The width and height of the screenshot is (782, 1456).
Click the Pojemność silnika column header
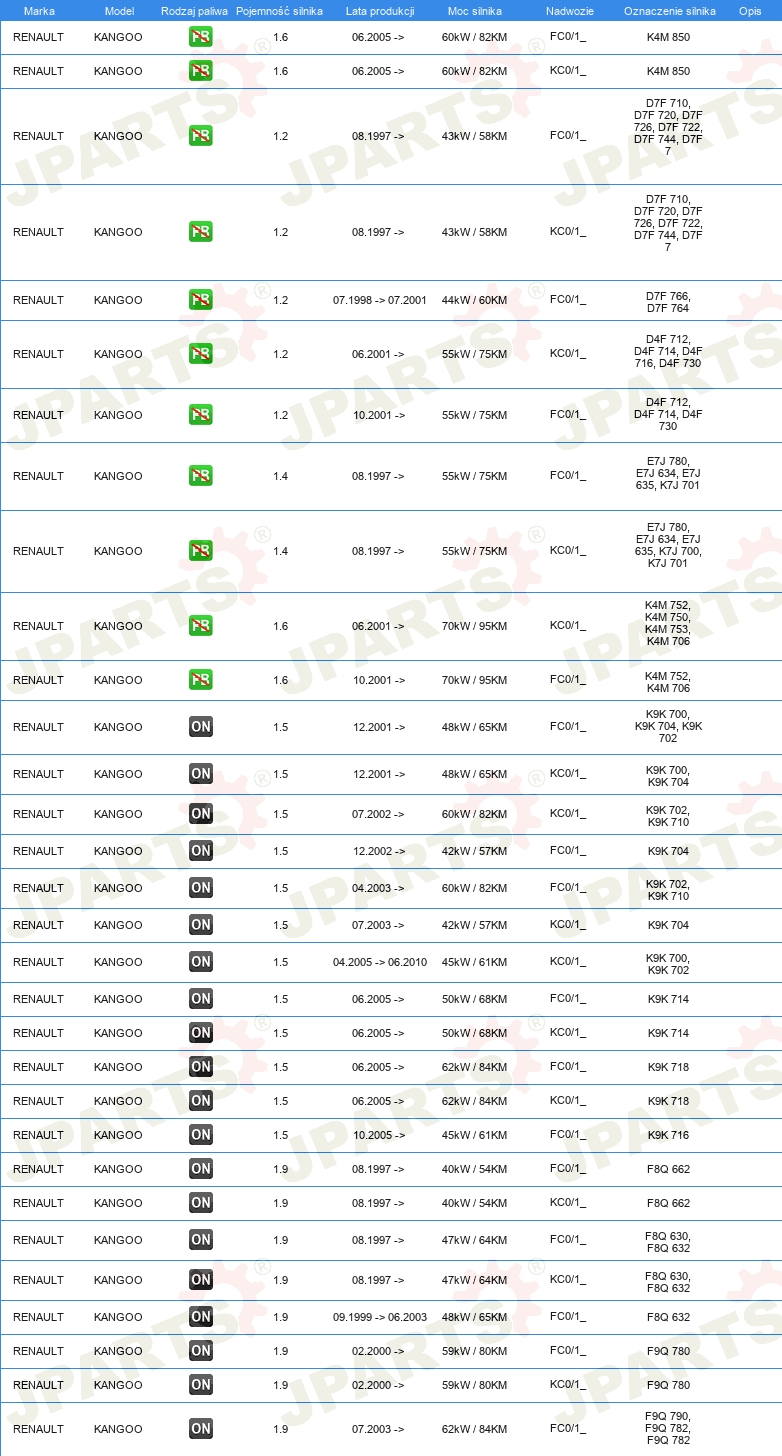click(279, 11)
